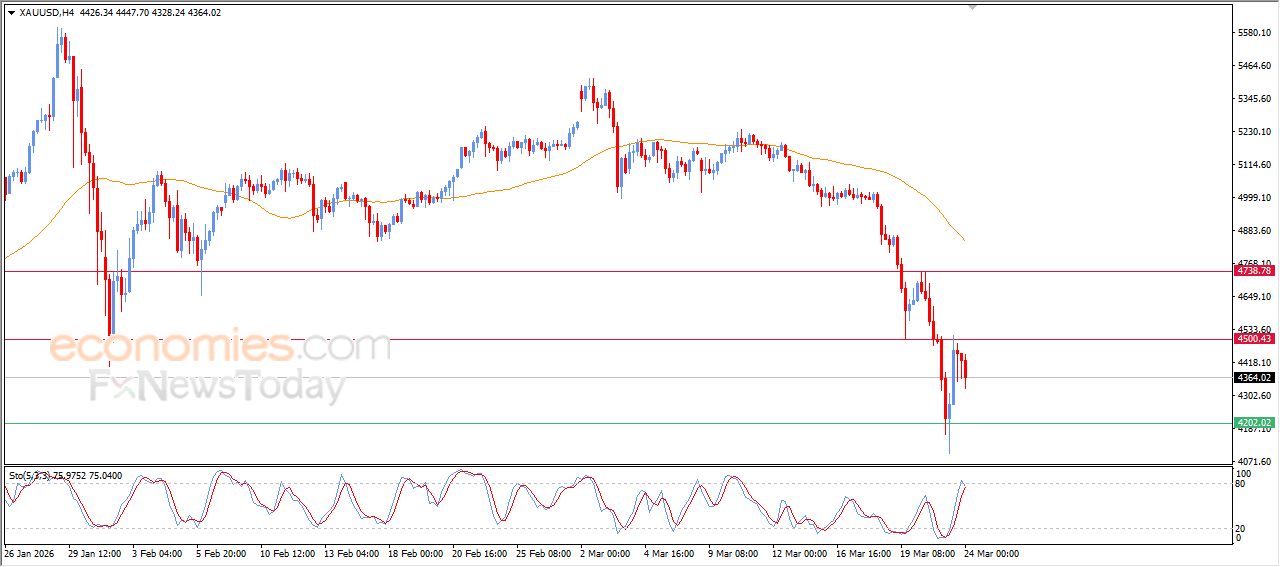Click the 4649.10 value on price scale
The width and height of the screenshot is (1280, 567).
pyautogui.click(x=1252, y=297)
